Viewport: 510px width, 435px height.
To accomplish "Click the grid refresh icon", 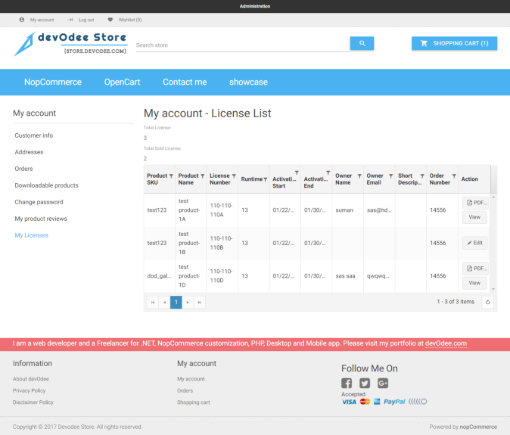I will point(488,302).
